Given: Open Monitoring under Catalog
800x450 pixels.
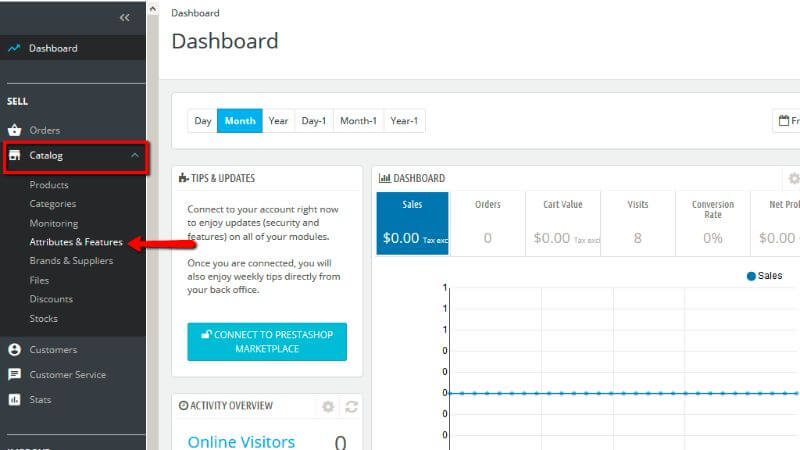Looking at the screenshot, I should pyautogui.click(x=54, y=223).
